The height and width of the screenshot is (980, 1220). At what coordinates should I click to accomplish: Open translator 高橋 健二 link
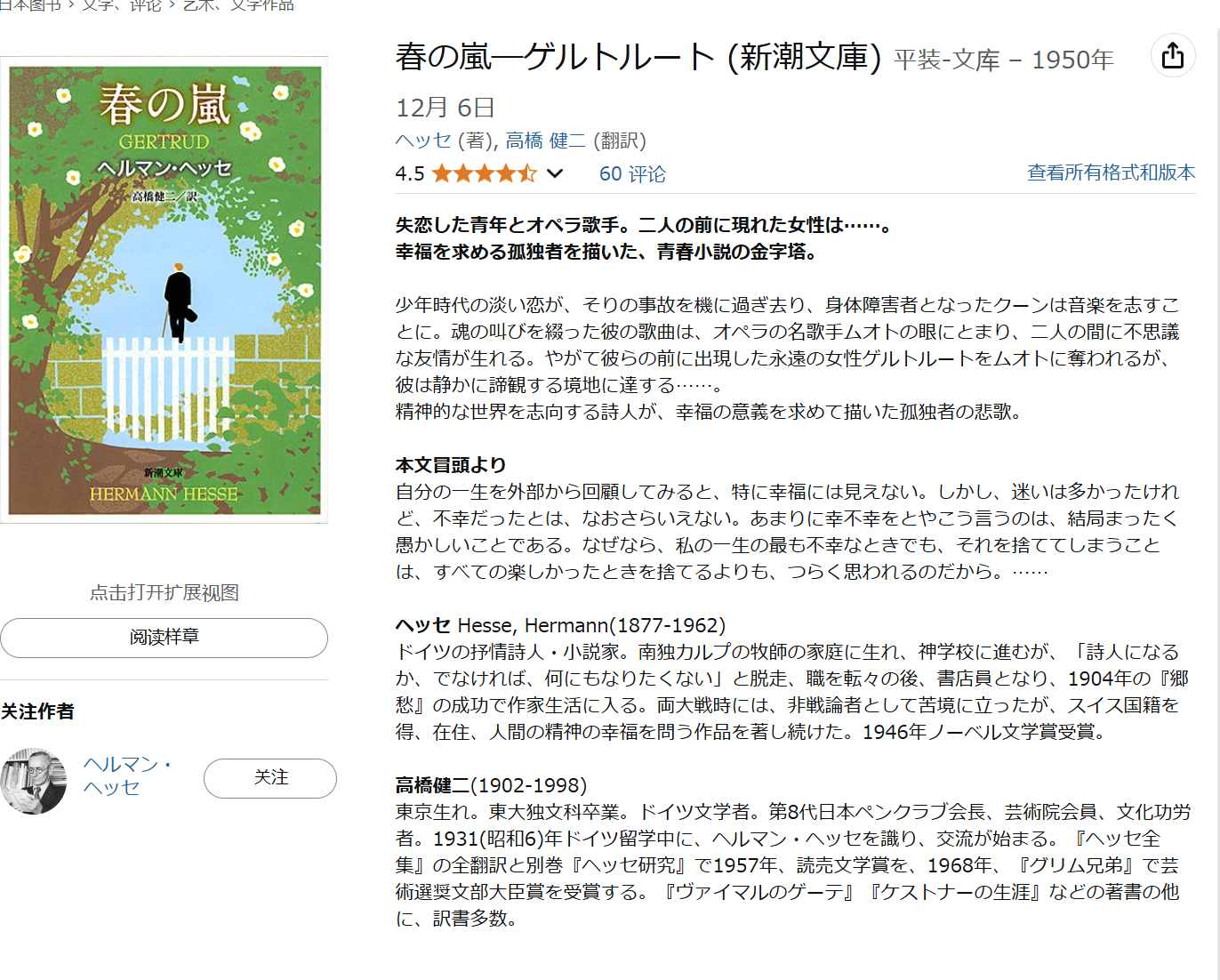point(545,141)
